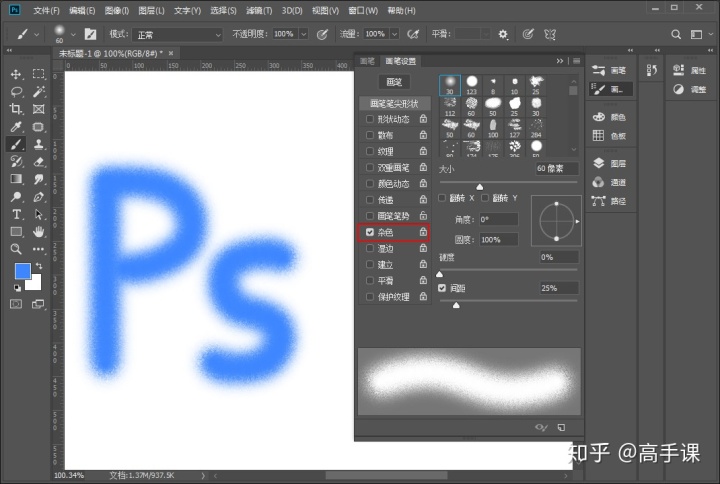Select 画笔笔尖形状 section

tap(394, 103)
